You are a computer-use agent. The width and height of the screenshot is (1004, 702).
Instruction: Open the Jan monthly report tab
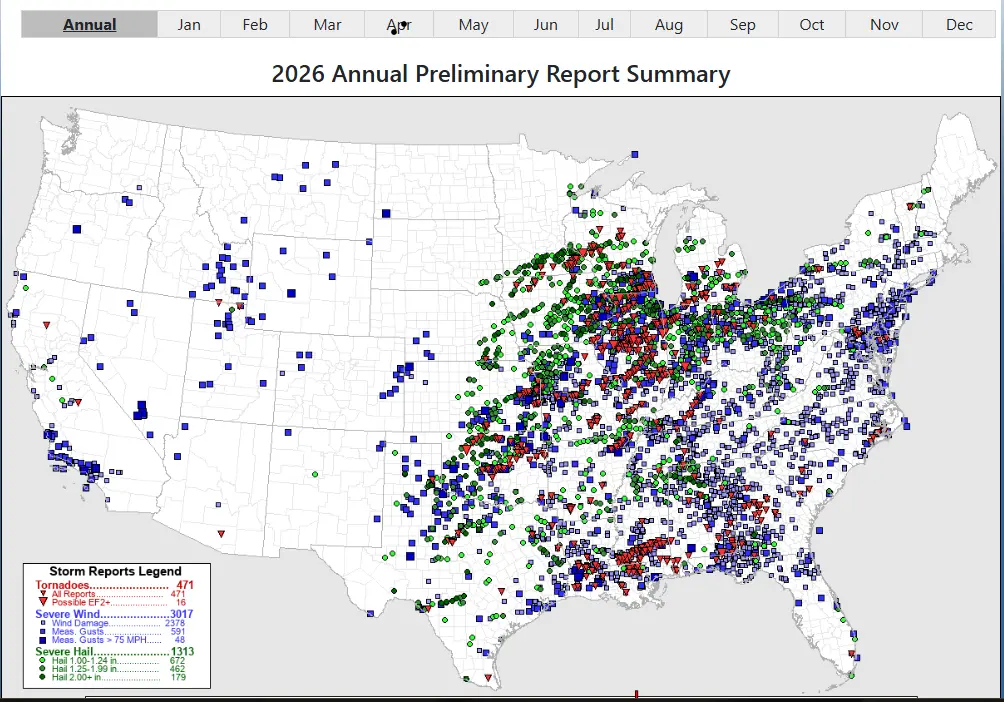(x=189, y=24)
